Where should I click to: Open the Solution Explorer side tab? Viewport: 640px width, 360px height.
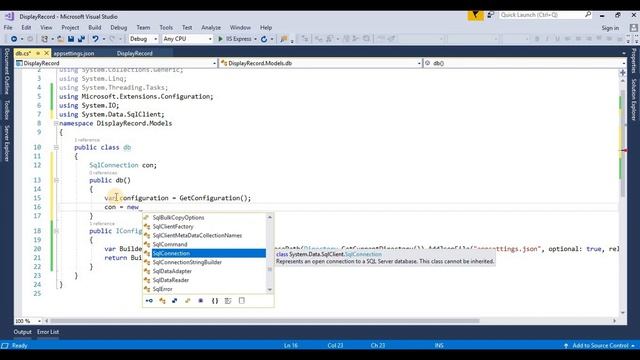tap(634, 100)
